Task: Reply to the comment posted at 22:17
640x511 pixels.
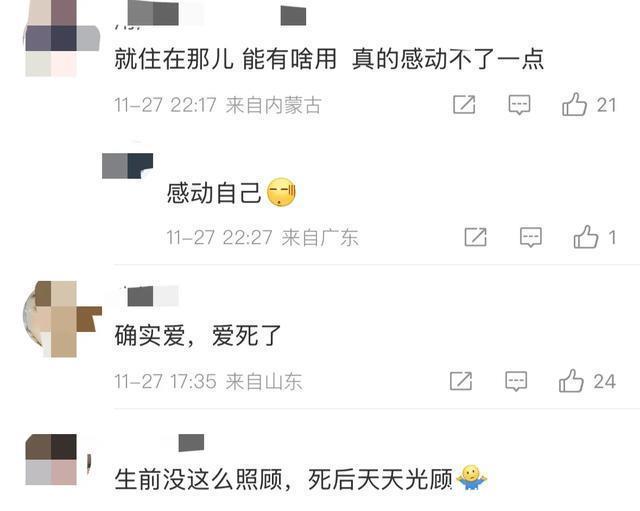Action: coord(519,104)
